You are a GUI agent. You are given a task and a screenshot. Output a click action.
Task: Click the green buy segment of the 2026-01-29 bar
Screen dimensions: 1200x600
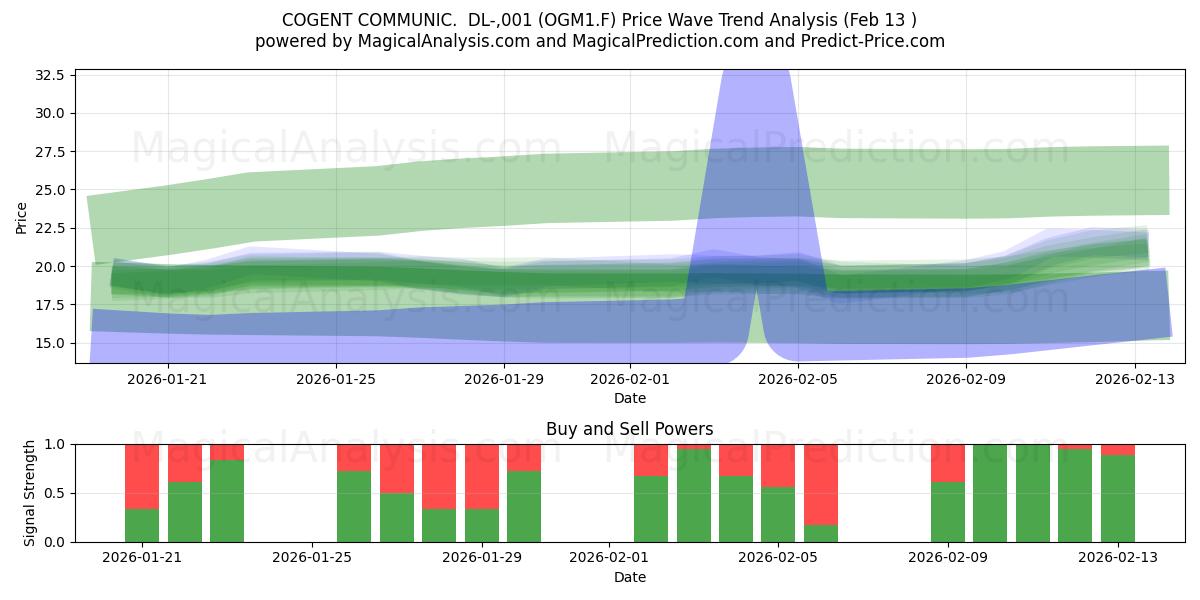482,525
